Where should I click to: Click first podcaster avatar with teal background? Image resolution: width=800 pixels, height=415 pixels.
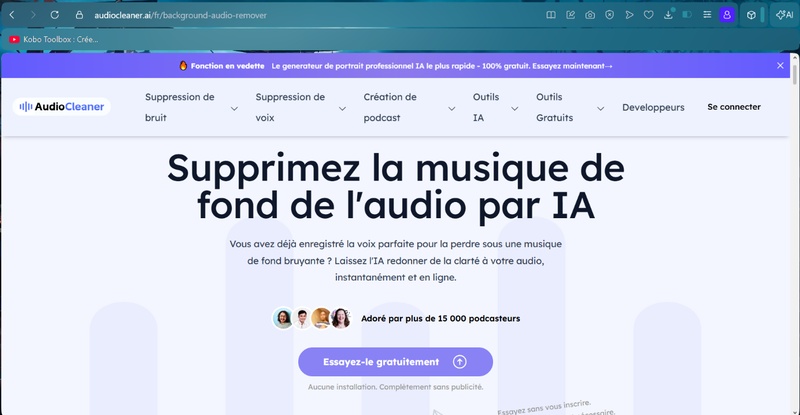click(283, 319)
